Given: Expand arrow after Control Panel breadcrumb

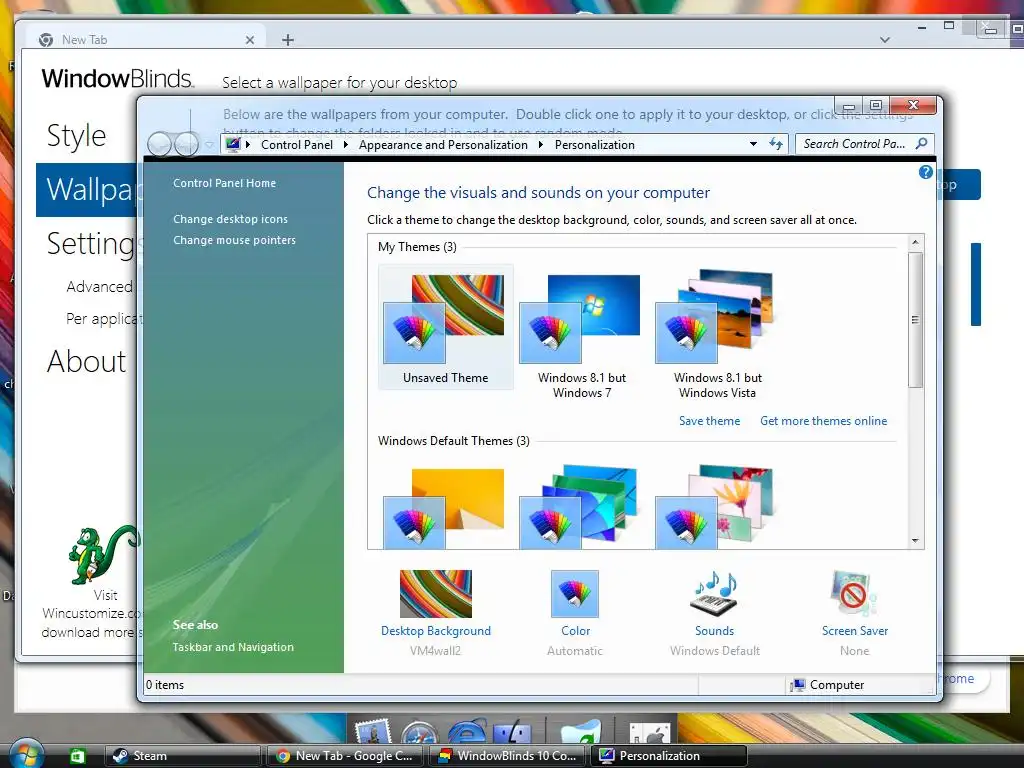Looking at the screenshot, I should click(x=345, y=145).
